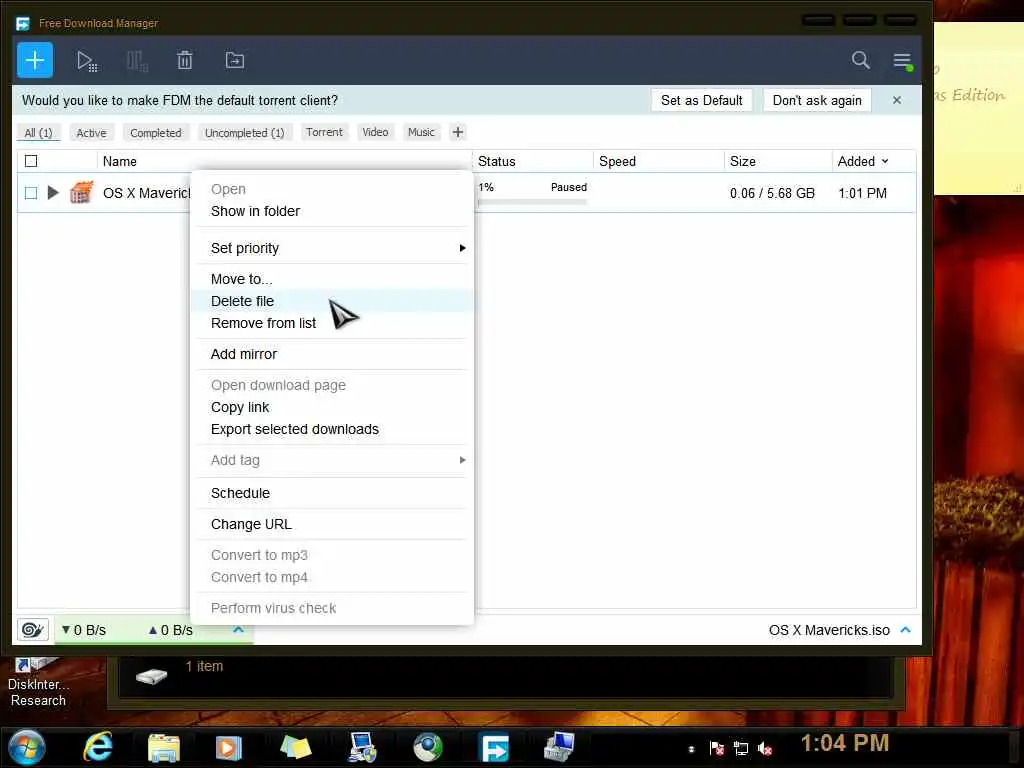Open the Windows Start orb
The image size is (1024, 768).
pyautogui.click(x=27, y=748)
